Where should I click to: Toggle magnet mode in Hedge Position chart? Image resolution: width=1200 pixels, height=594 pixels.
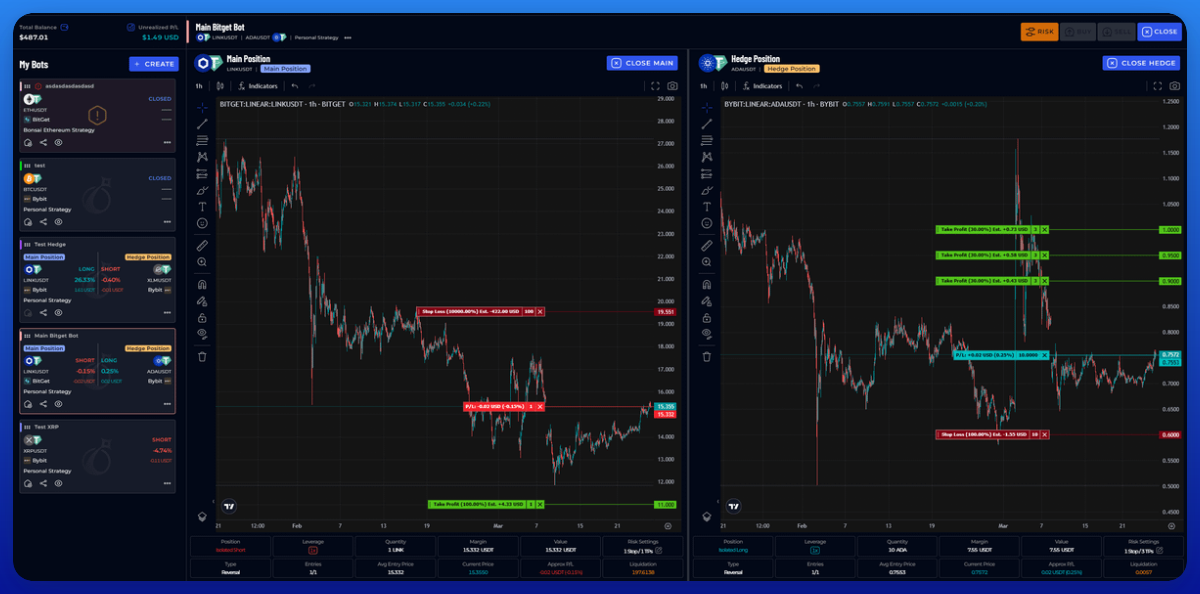pos(707,284)
